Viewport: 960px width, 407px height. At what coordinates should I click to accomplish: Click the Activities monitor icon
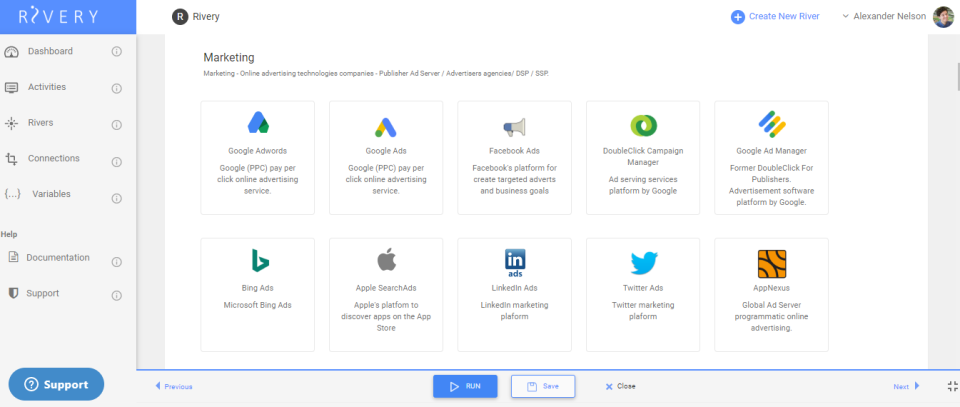(x=12, y=88)
